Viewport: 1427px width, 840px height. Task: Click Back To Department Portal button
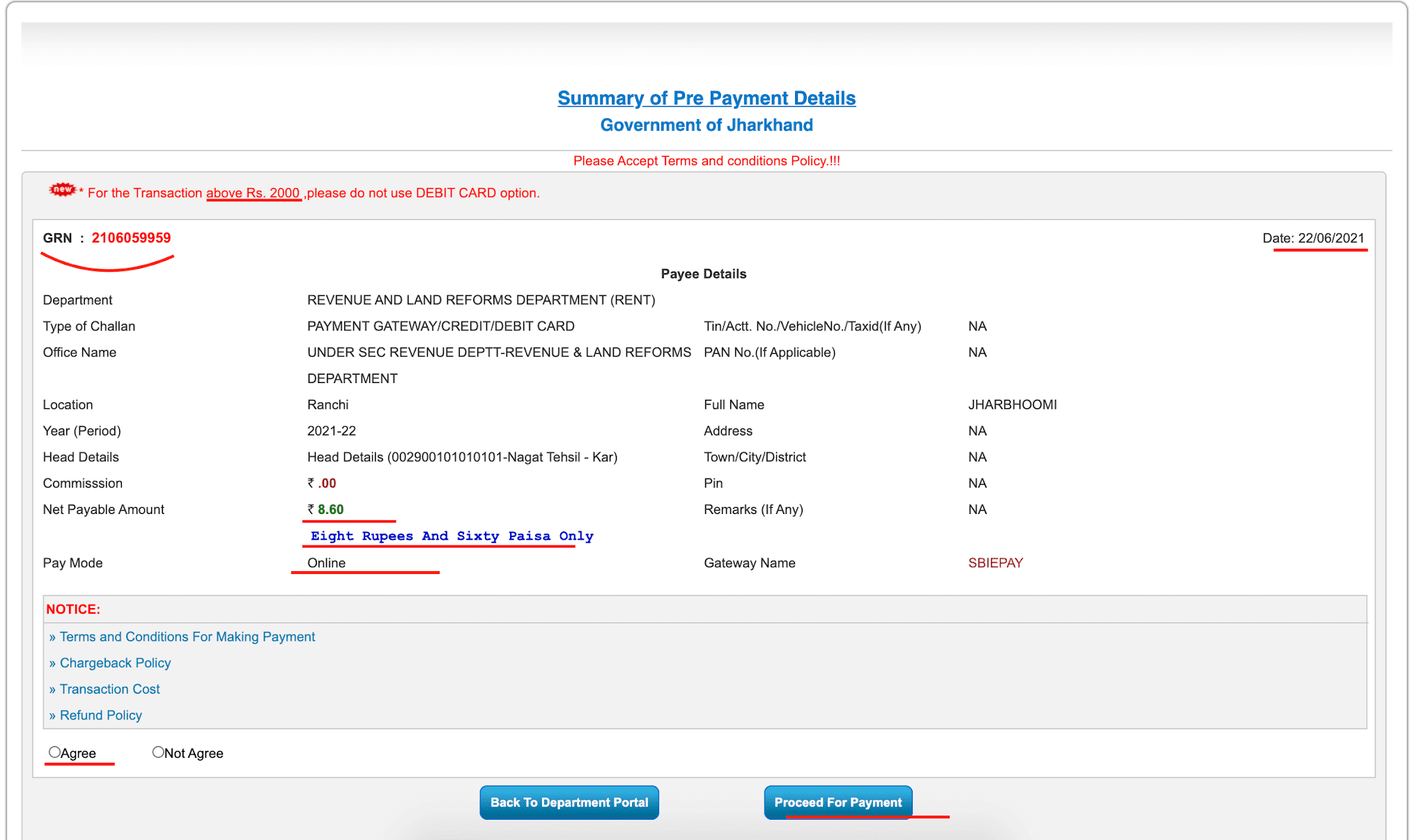[569, 802]
